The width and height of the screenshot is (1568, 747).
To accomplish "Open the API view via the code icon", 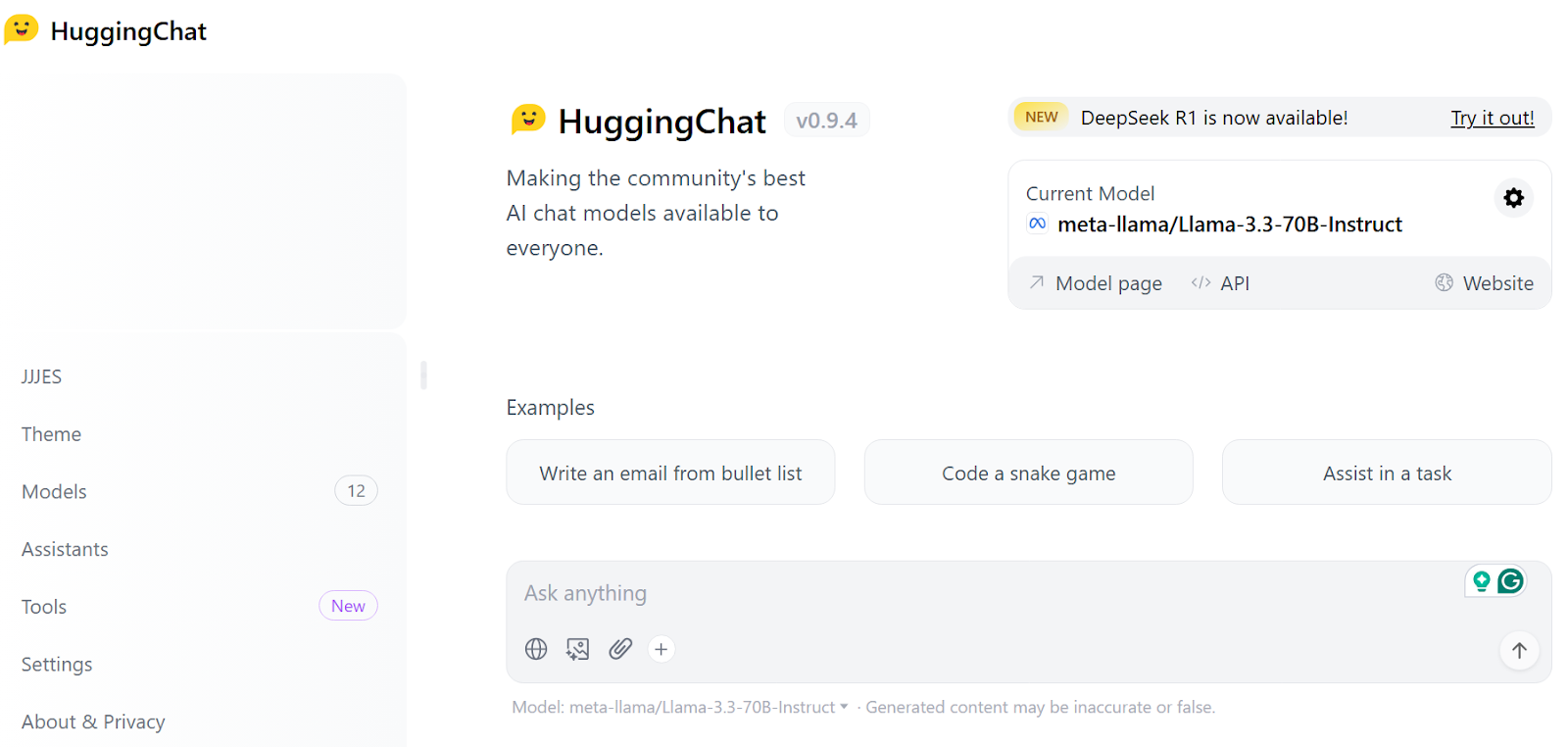I will pos(1219,282).
